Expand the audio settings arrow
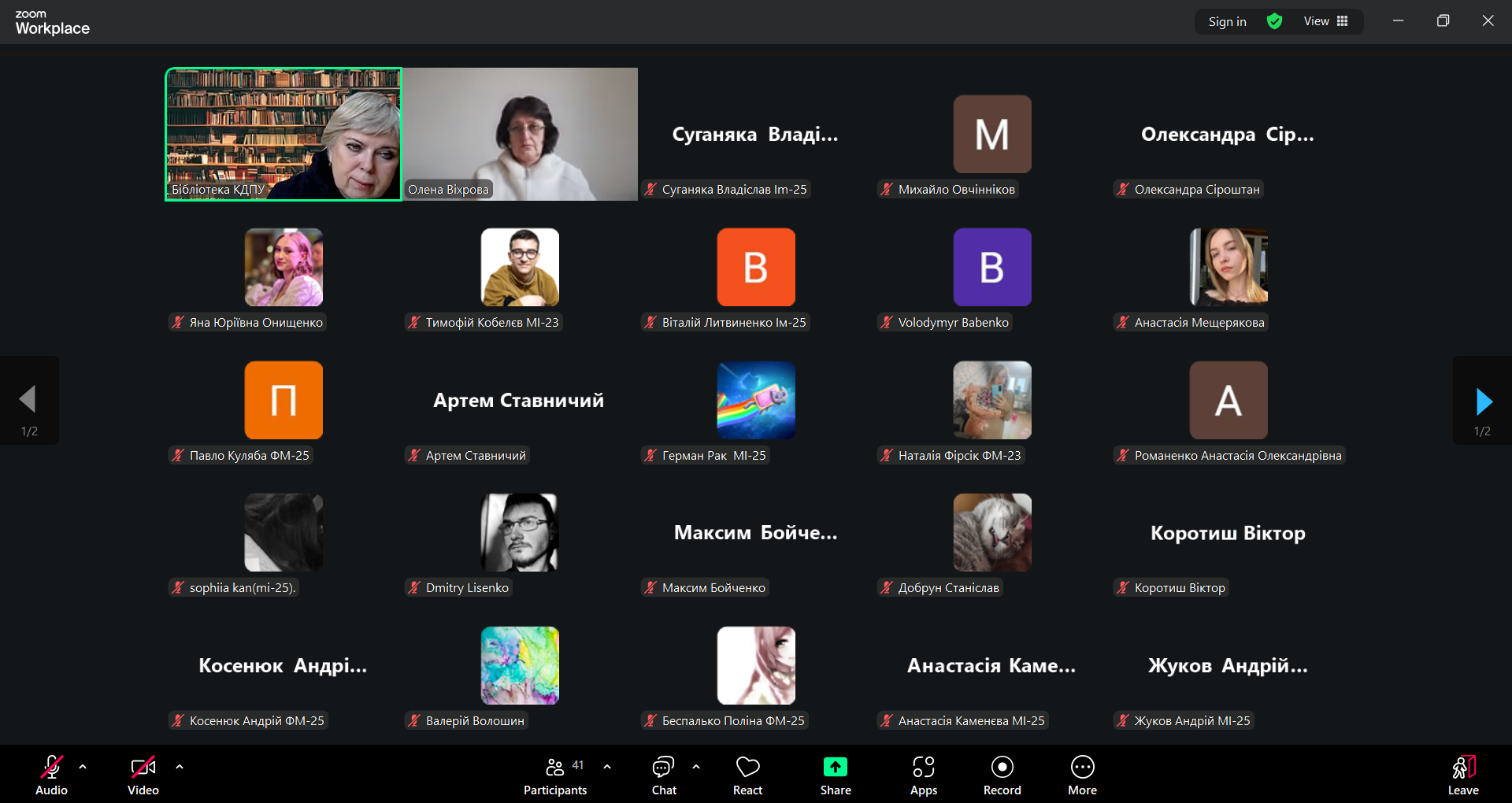 (x=83, y=766)
